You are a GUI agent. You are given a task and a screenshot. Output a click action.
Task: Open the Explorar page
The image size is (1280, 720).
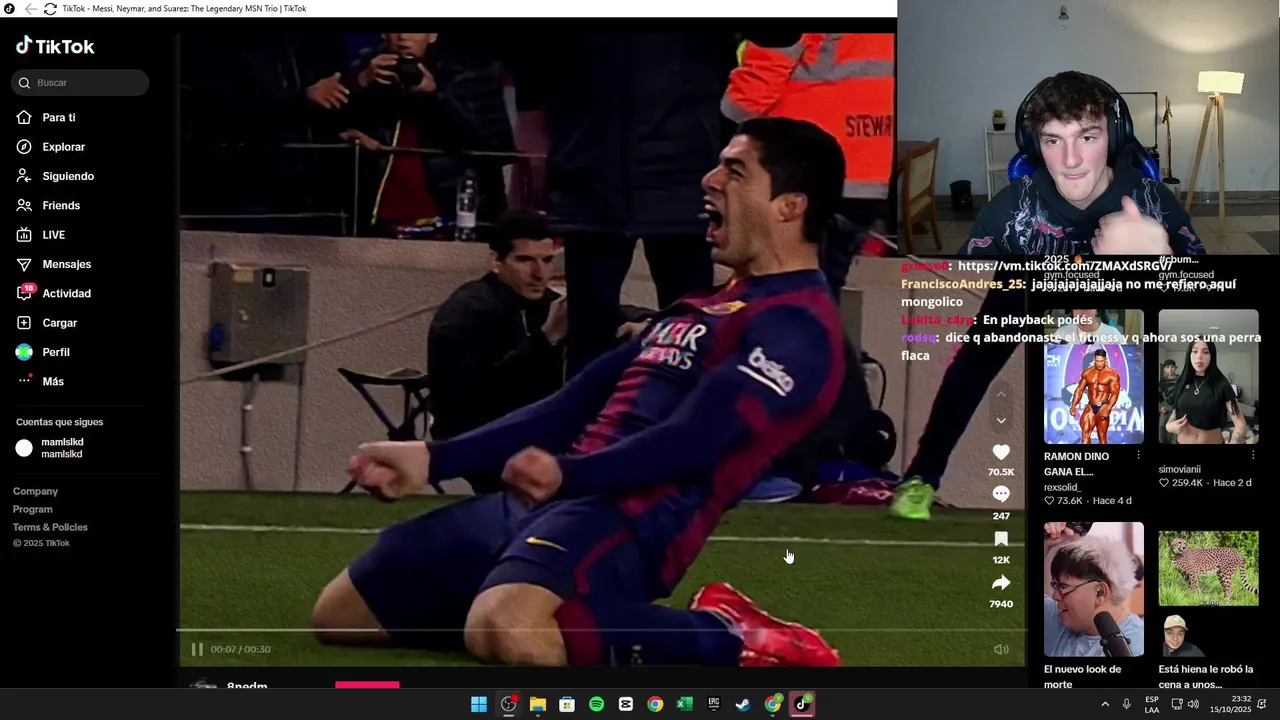(x=51, y=147)
